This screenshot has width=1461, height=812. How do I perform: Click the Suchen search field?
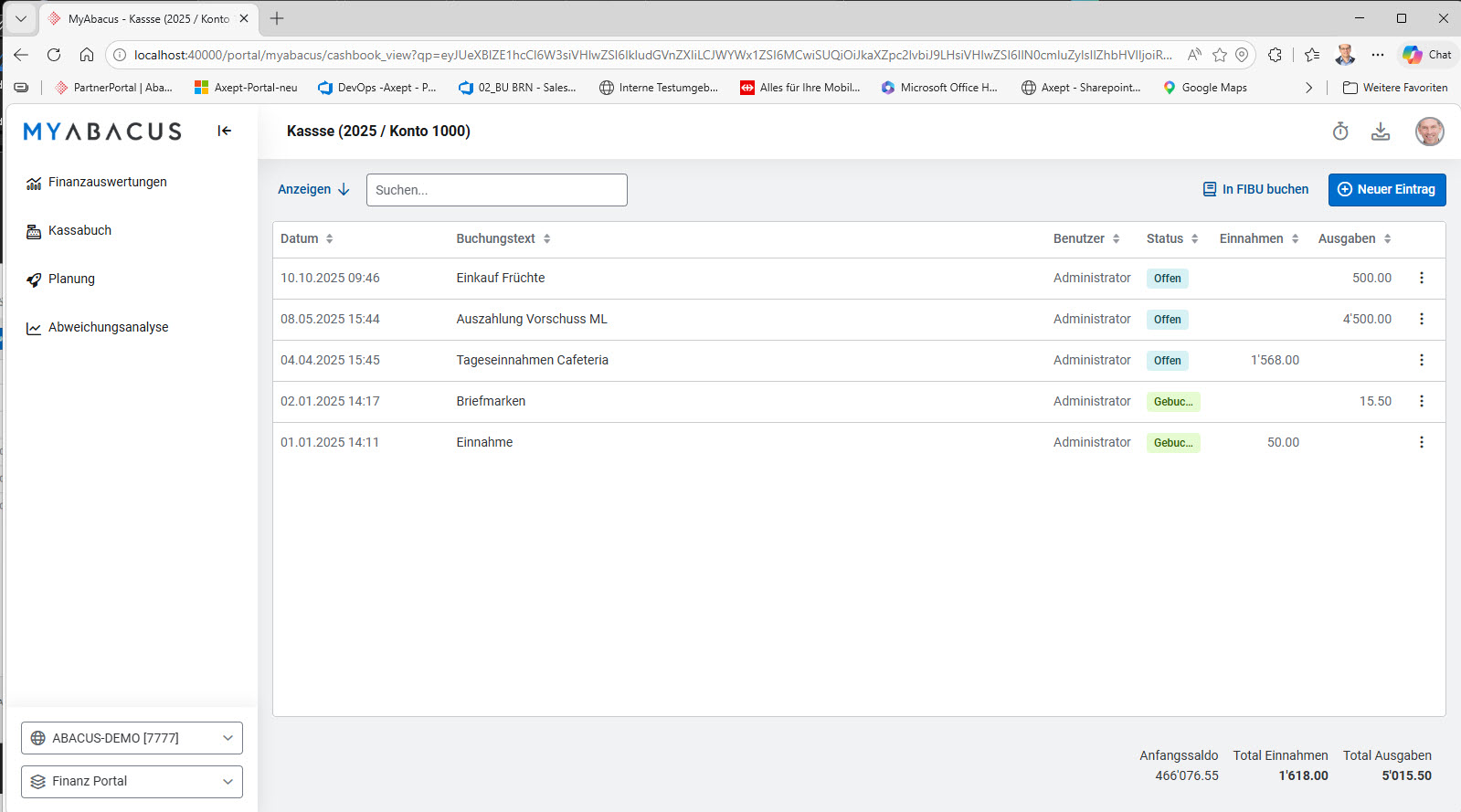click(x=497, y=190)
